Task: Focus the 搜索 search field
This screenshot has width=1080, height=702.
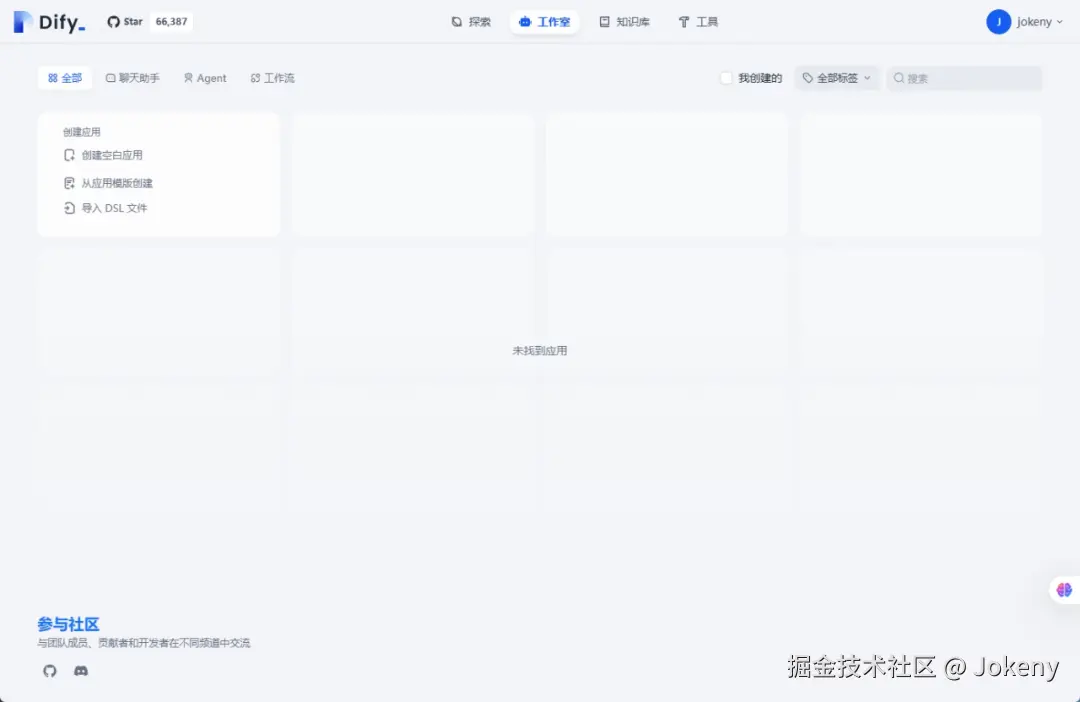Action: click(x=964, y=78)
